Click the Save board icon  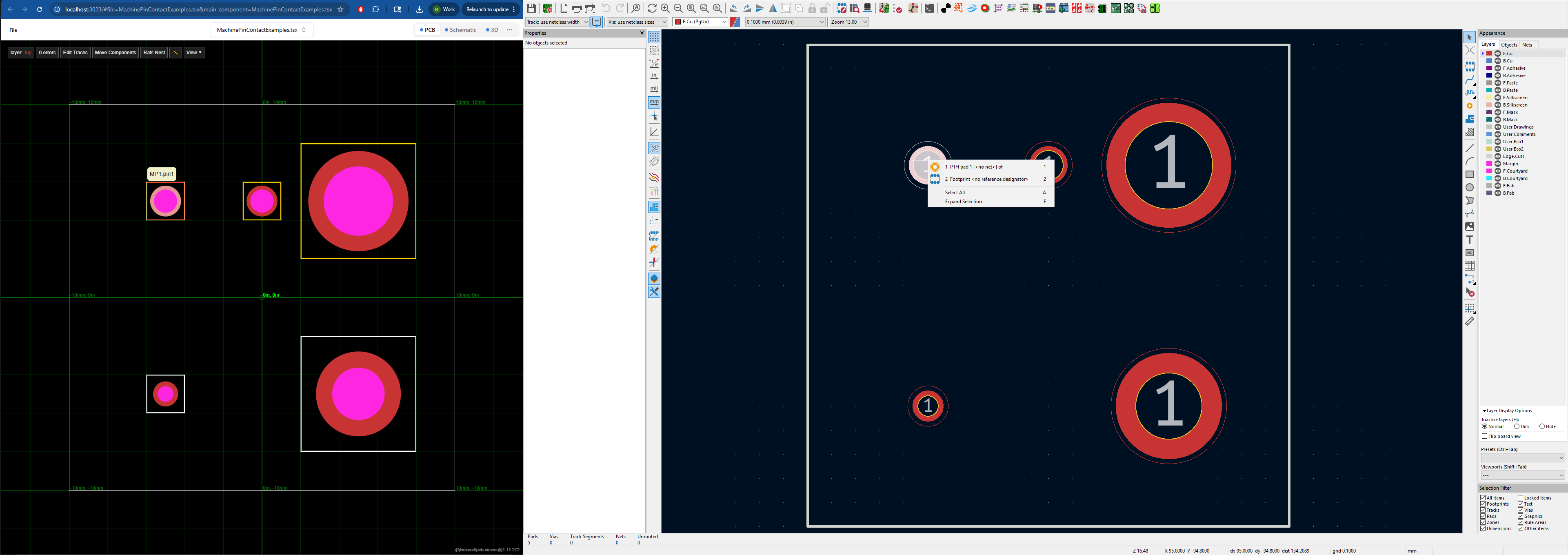point(531,9)
